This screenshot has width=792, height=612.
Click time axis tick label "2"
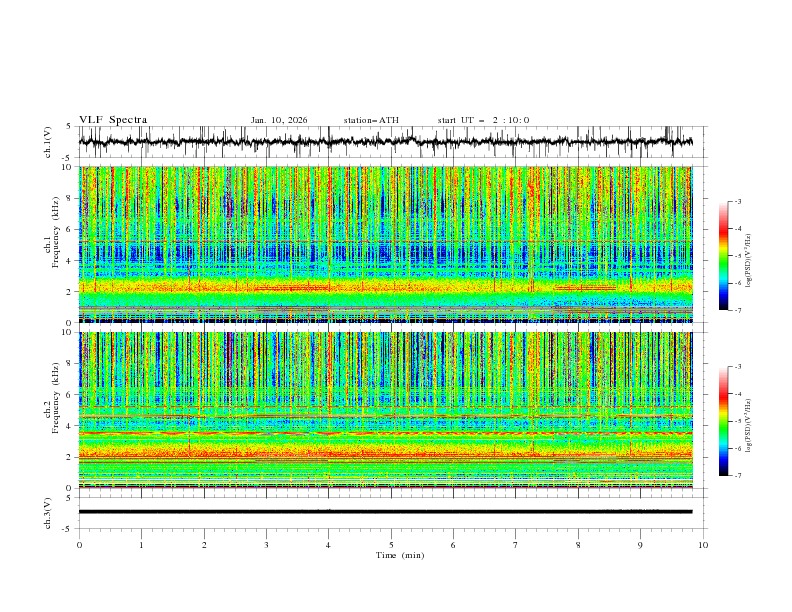point(204,545)
